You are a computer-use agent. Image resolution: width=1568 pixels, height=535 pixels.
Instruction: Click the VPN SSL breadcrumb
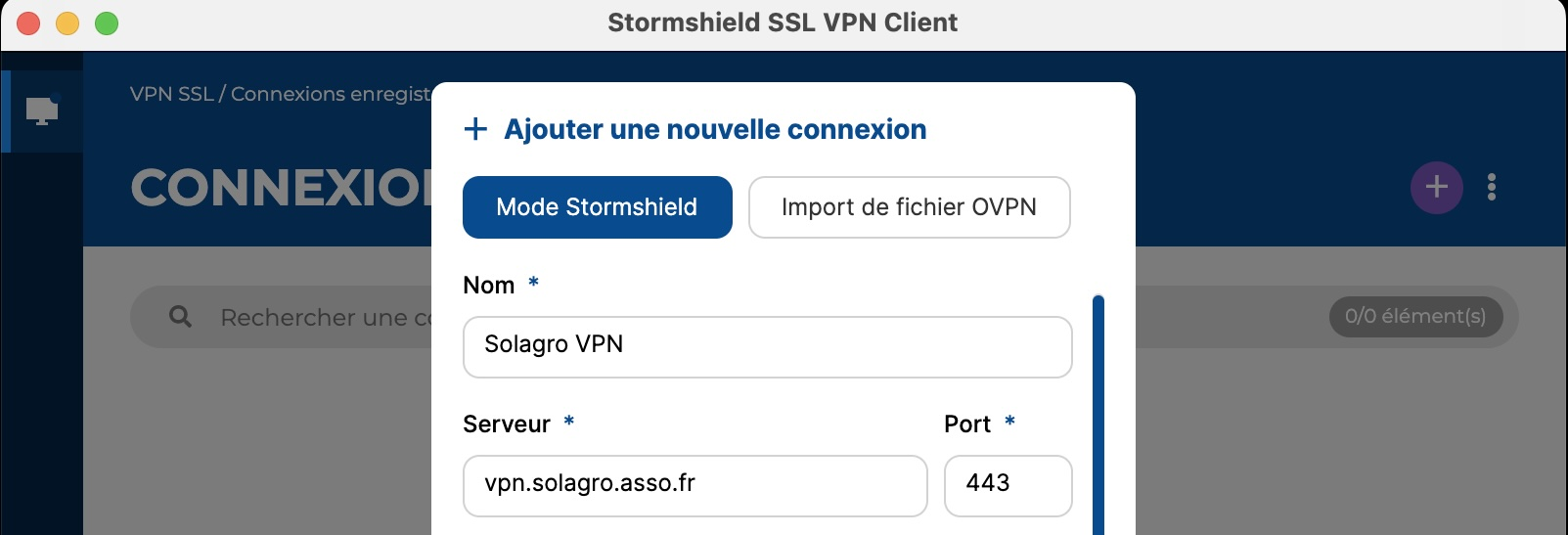(171, 94)
